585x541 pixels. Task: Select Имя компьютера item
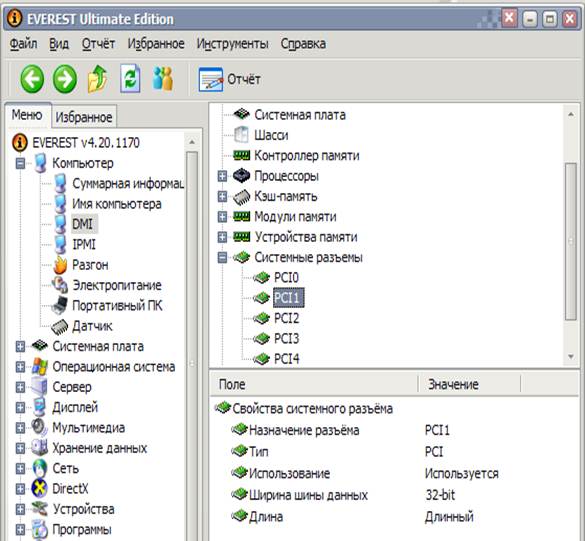click(x=117, y=204)
